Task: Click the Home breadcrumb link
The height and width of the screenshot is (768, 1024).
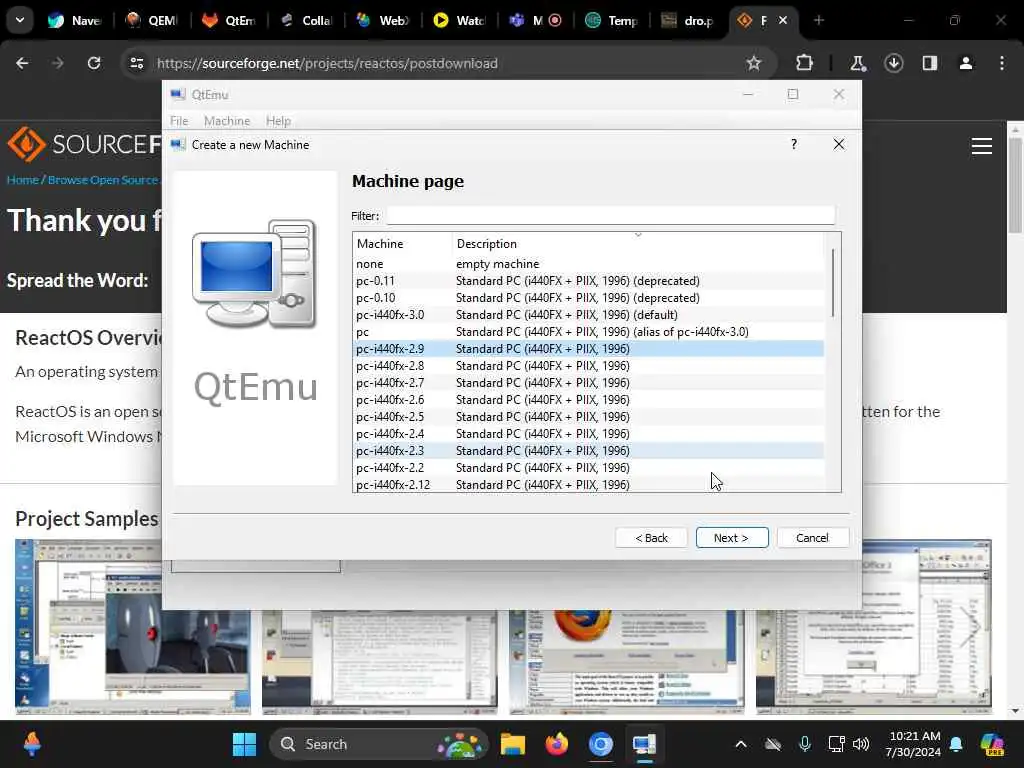Action: (x=22, y=180)
